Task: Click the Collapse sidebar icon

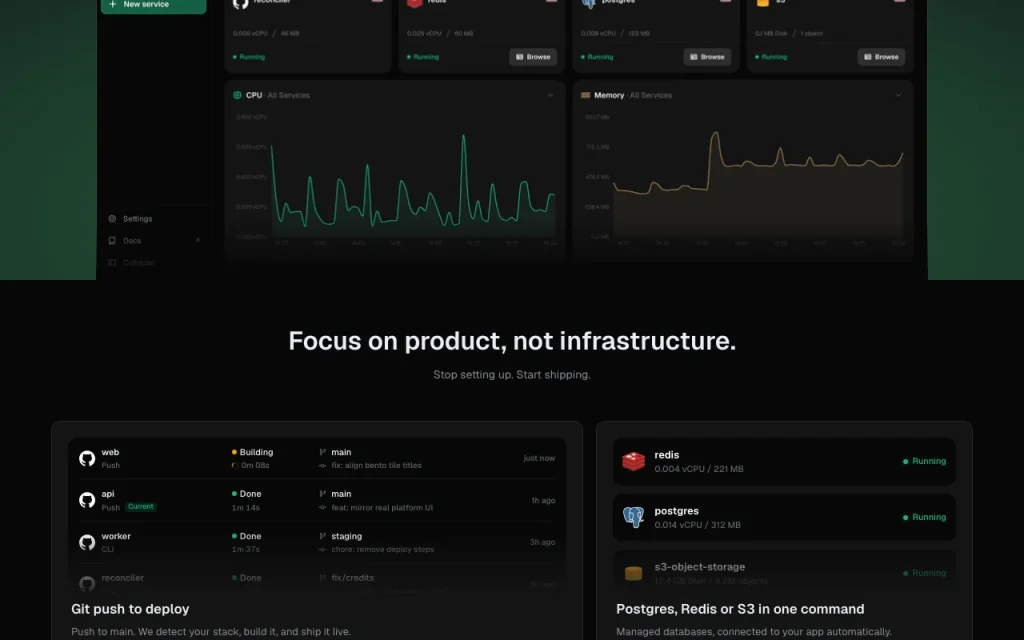Action: coord(112,263)
